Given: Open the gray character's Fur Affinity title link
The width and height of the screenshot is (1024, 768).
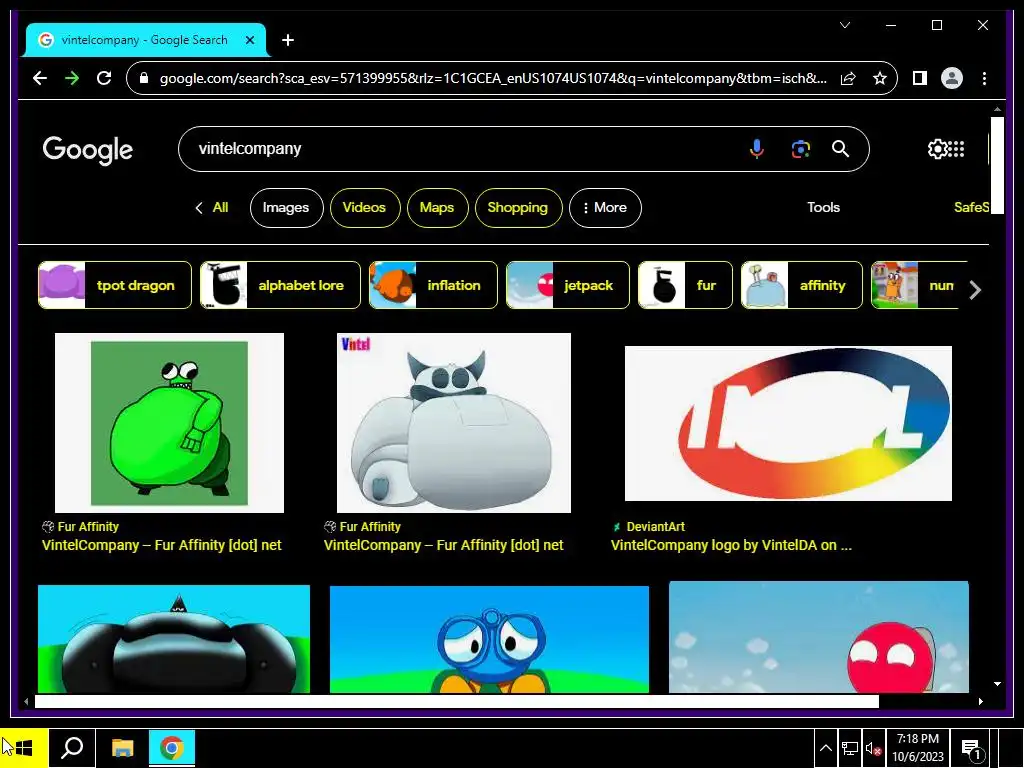Looking at the screenshot, I should [x=443, y=545].
